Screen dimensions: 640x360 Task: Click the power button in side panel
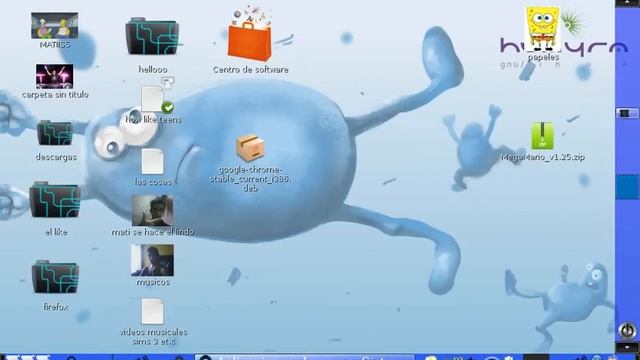click(627, 330)
